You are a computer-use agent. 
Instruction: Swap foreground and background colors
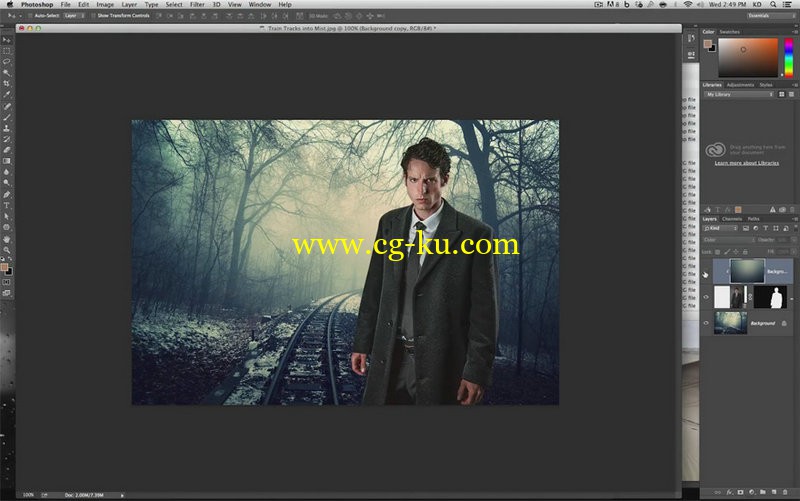pyautogui.click(x=10, y=259)
